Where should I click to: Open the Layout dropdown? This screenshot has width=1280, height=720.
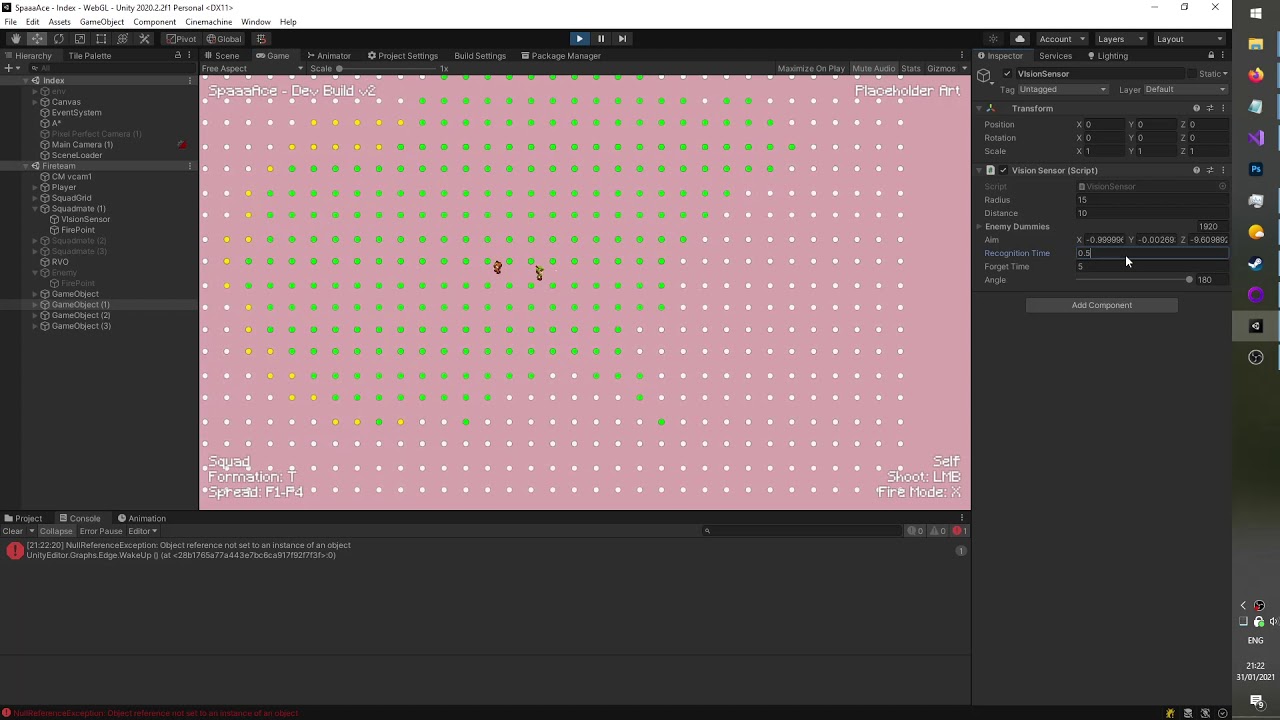pyautogui.click(x=1190, y=39)
